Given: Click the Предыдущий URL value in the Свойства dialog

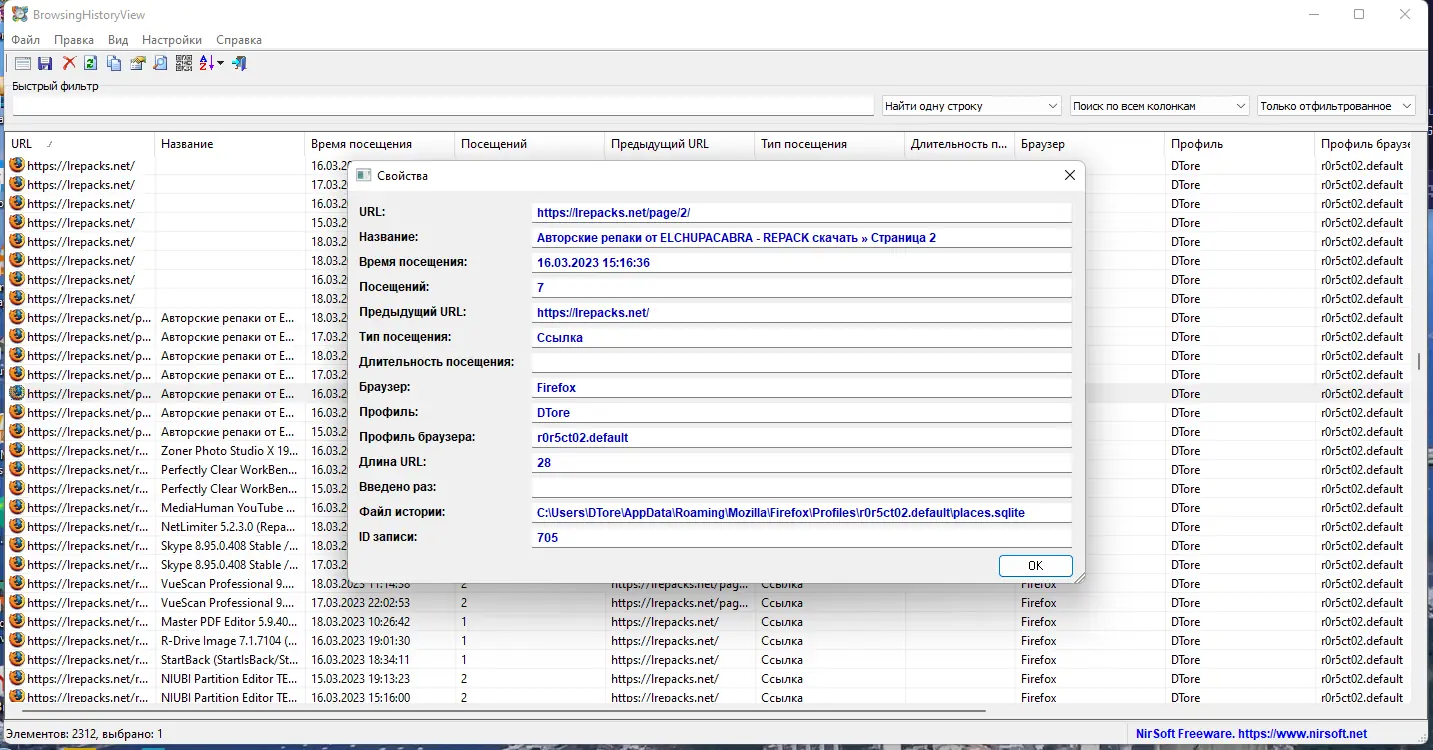Looking at the screenshot, I should pyautogui.click(x=802, y=312).
